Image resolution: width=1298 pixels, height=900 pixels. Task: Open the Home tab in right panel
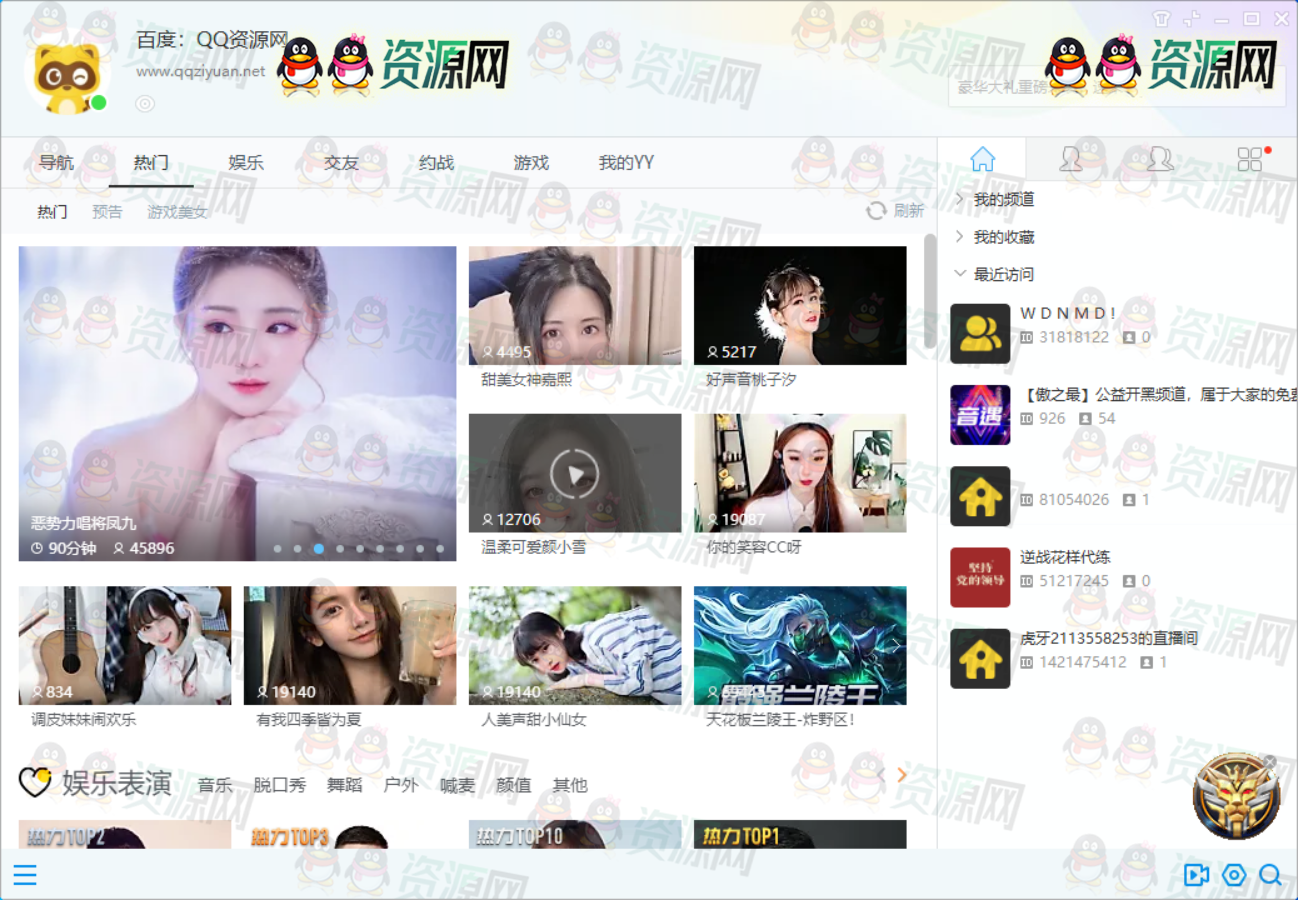983,159
